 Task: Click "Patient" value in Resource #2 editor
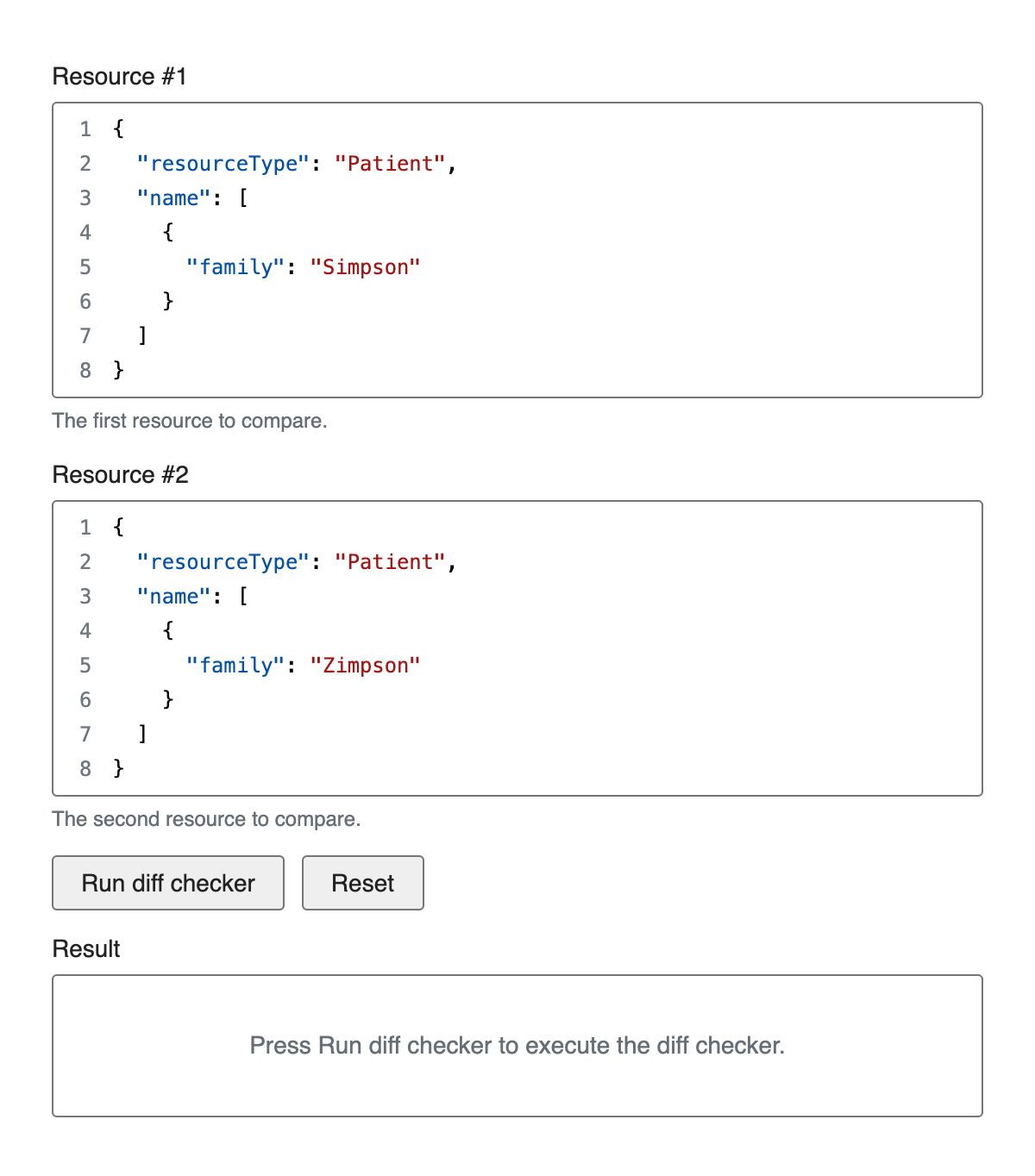click(391, 562)
